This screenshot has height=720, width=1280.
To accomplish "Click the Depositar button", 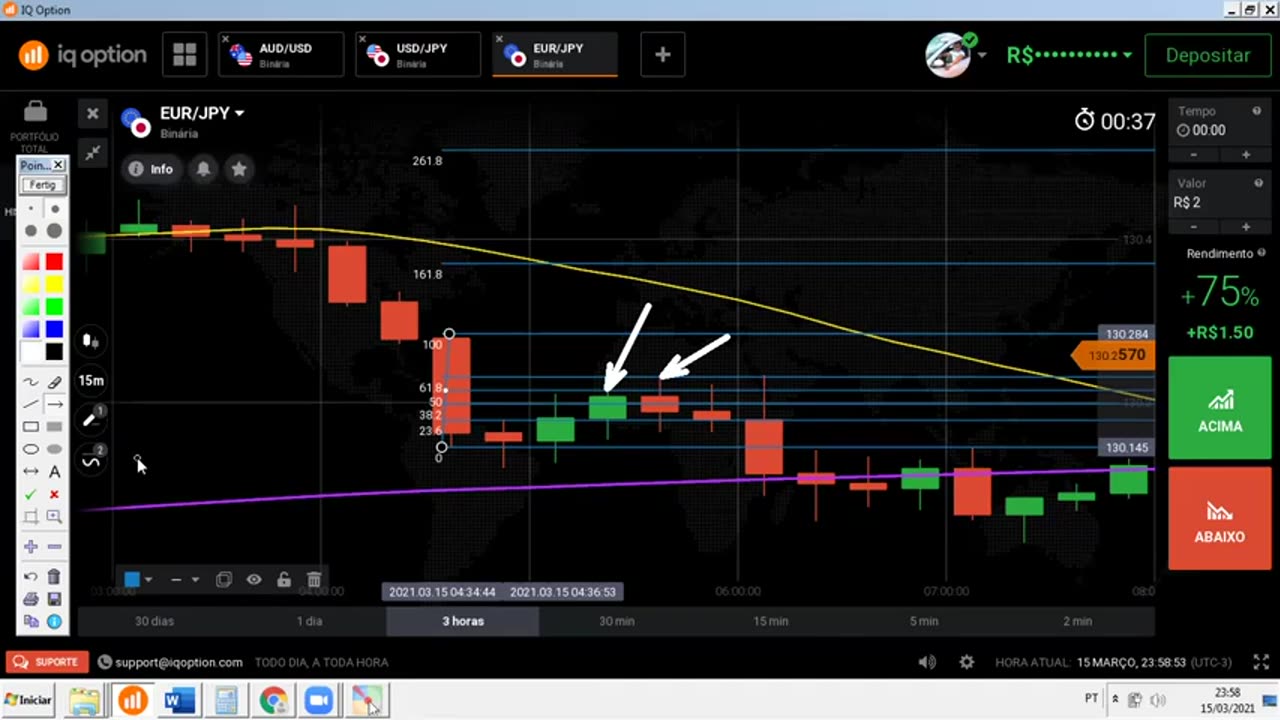I will (1208, 55).
